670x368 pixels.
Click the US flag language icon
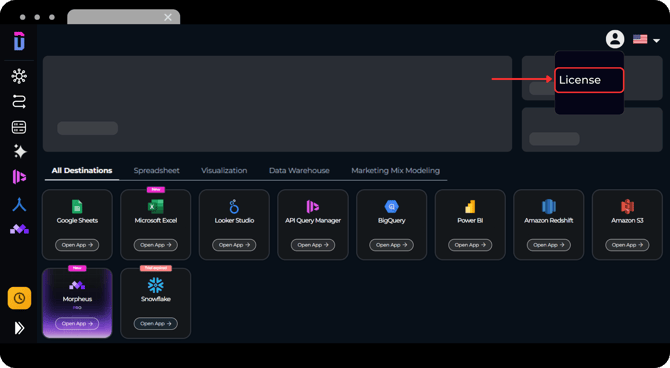(x=640, y=39)
